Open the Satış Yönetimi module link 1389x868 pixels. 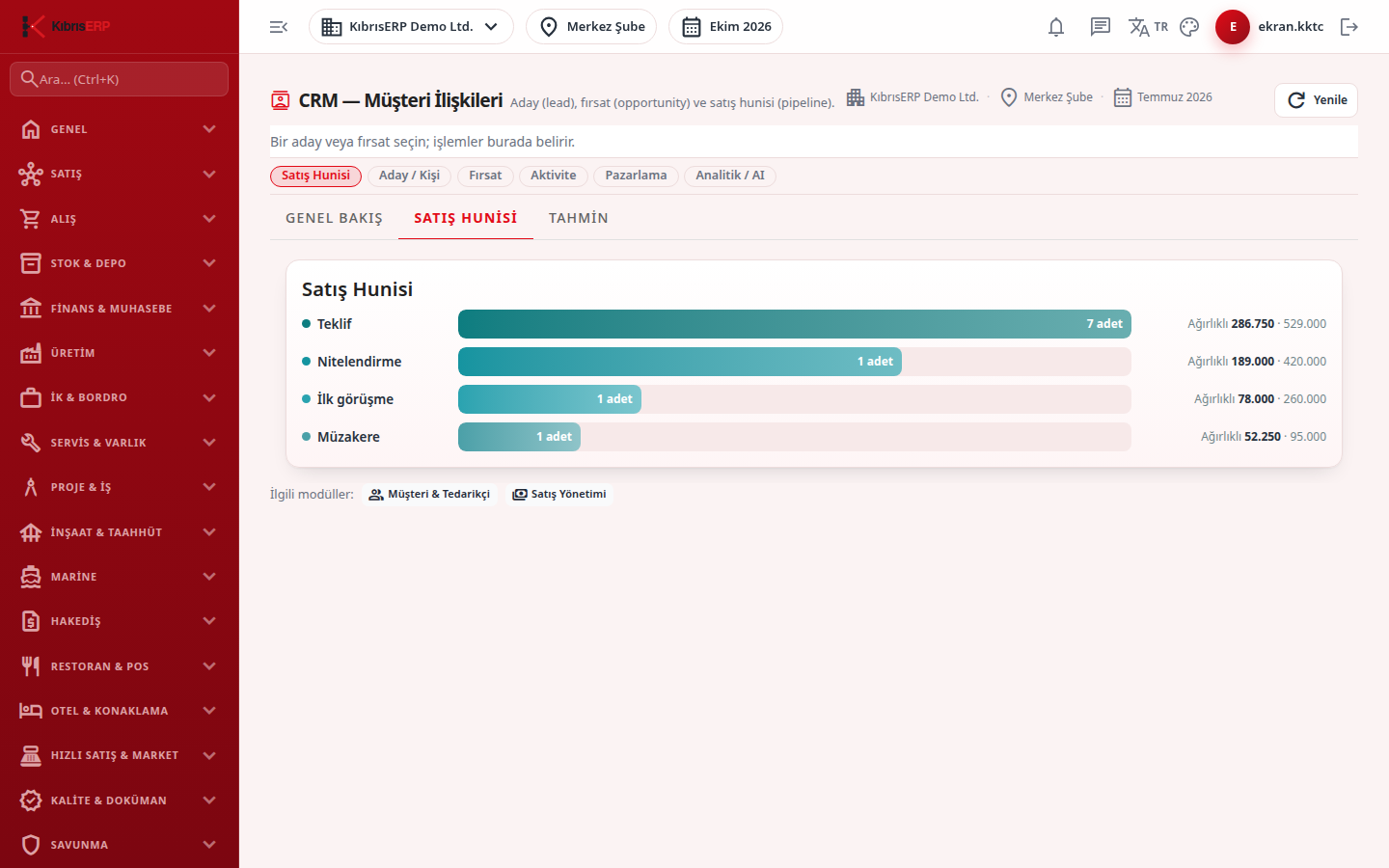pos(559,495)
